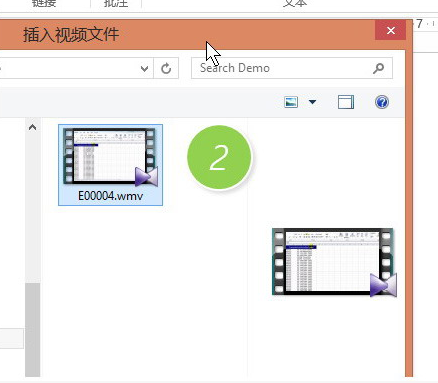Change view using the view icon

click(291, 102)
